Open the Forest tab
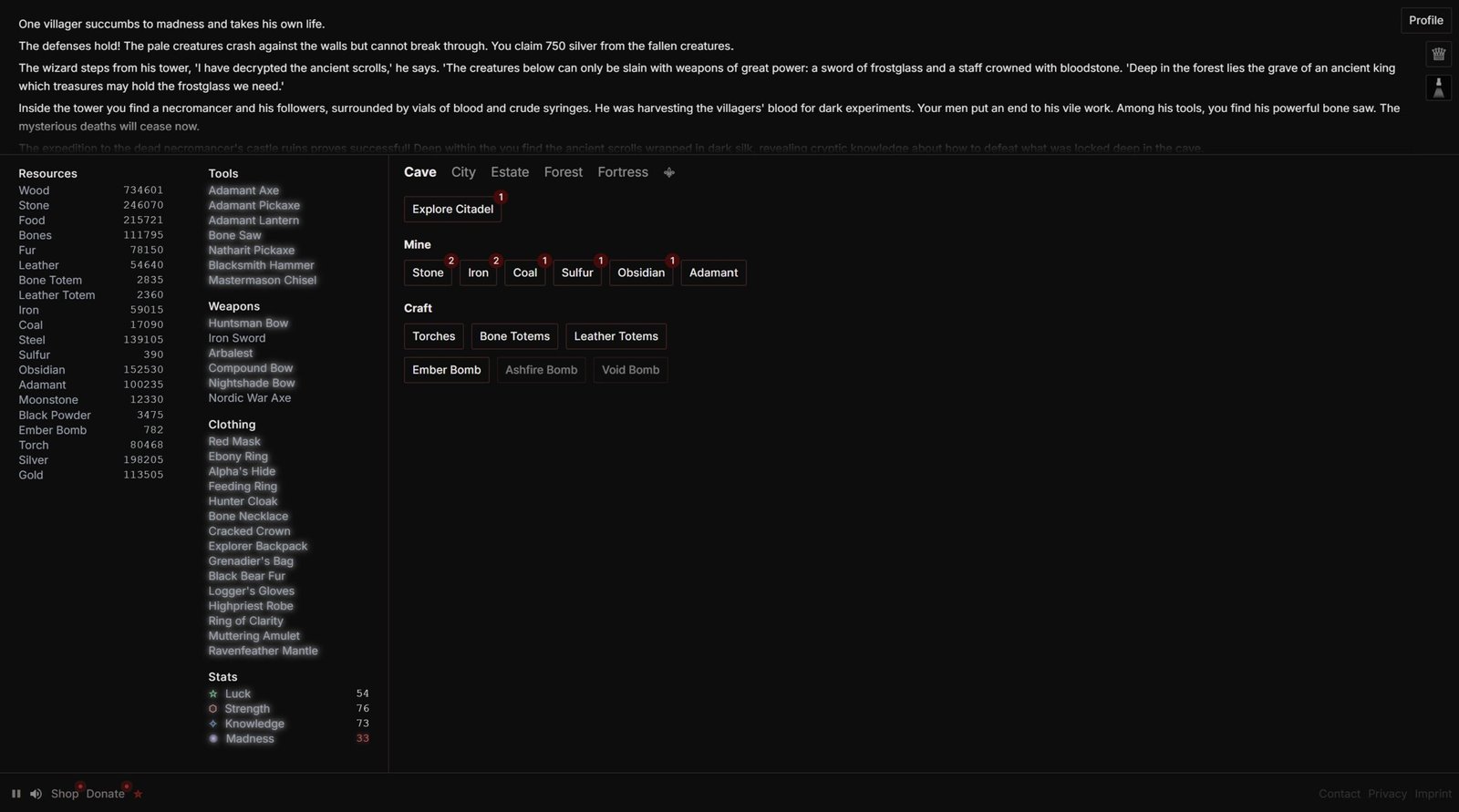Viewport: 1459px width, 812px height. coord(563,172)
